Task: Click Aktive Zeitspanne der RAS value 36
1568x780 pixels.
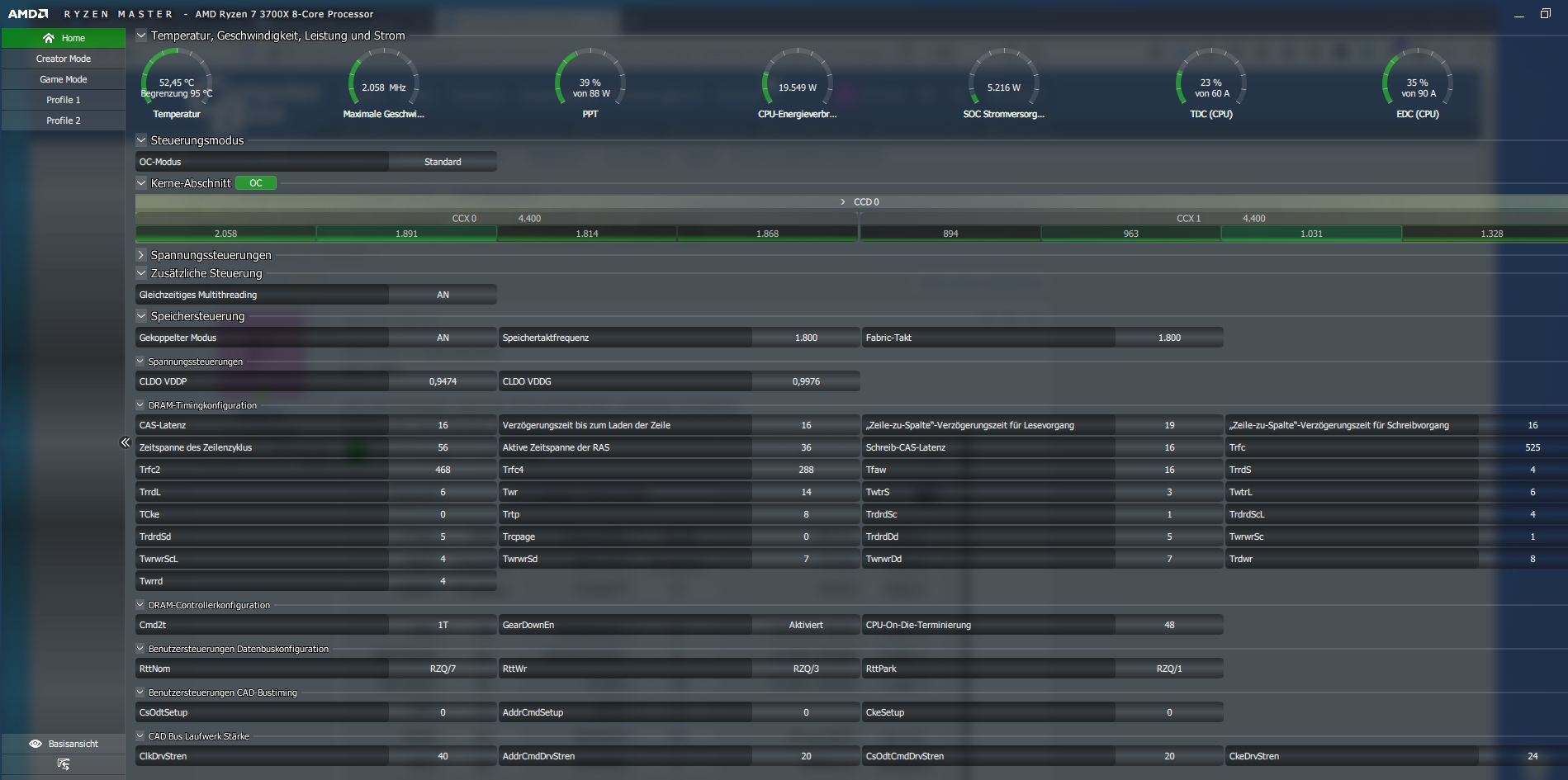Action: (806, 447)
